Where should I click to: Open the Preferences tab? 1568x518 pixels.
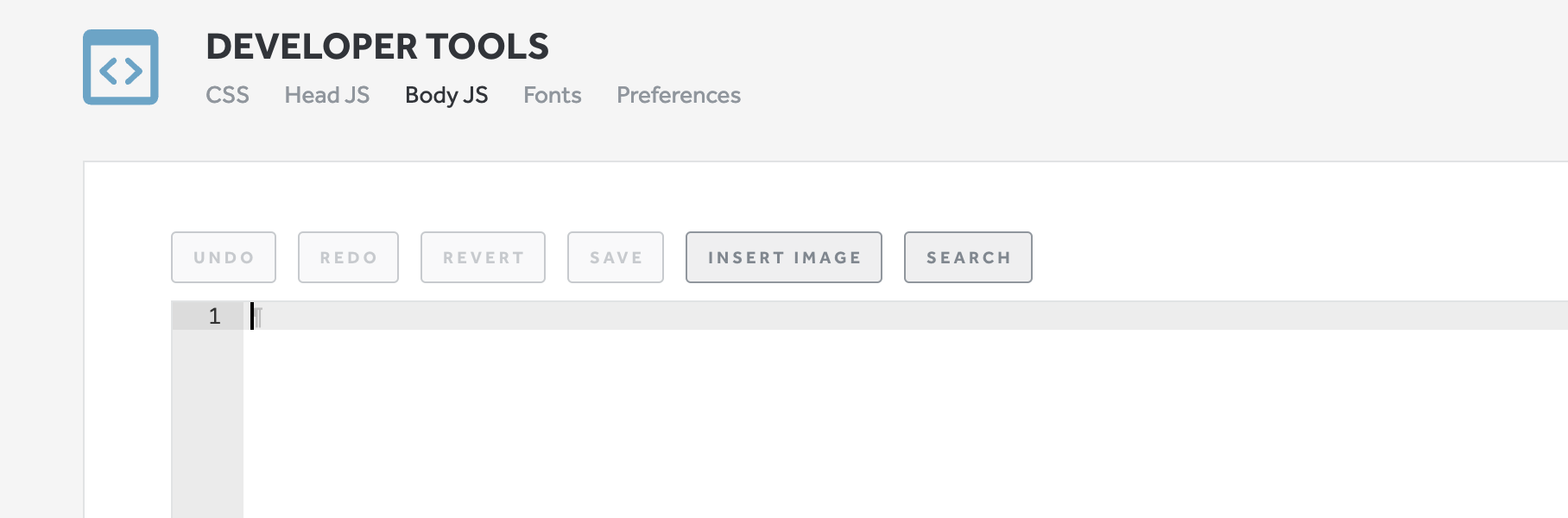tap(678, 95)
